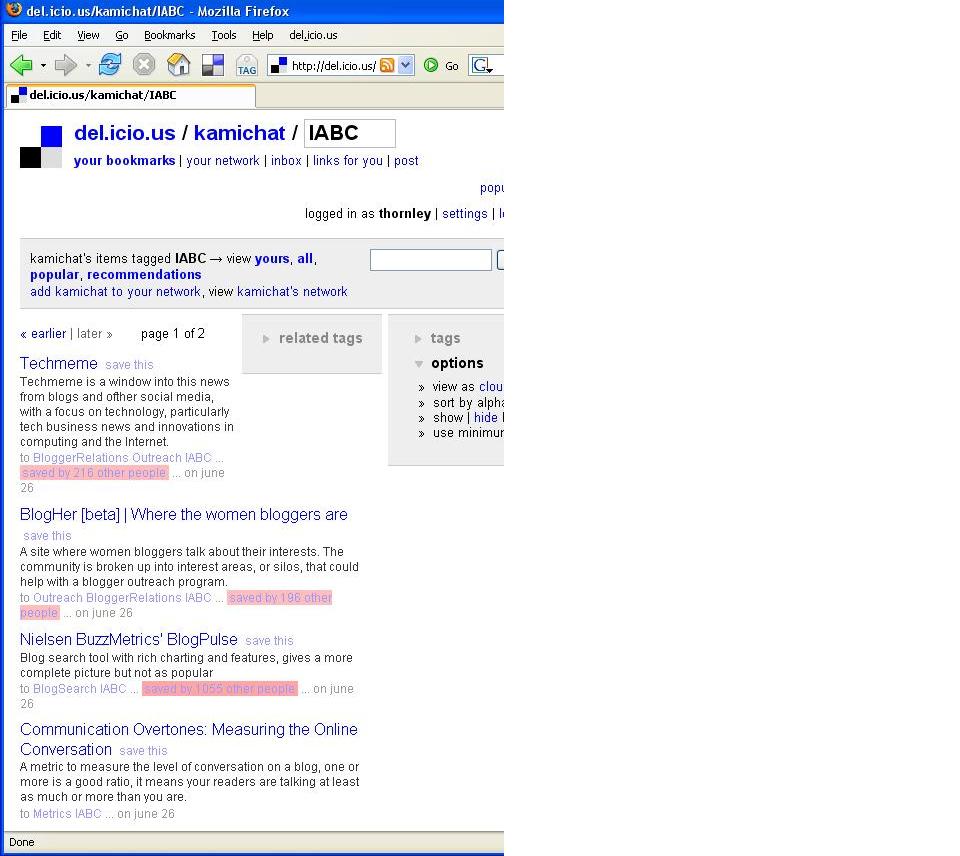Click the del.icio.us page logo
The image size is (960, 856).
[x=41, y=147]
